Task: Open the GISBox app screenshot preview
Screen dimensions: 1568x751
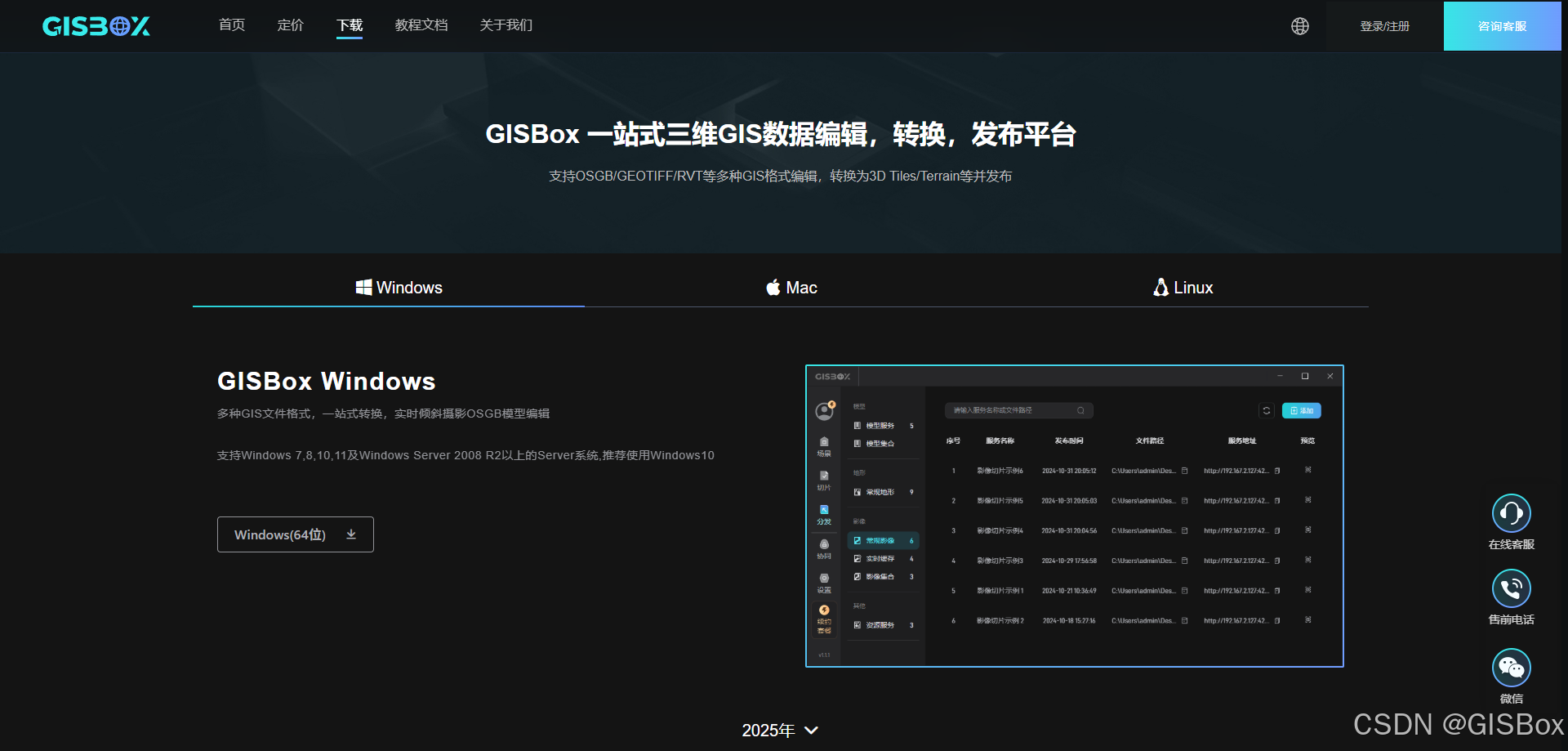Action: [1075, 516]
